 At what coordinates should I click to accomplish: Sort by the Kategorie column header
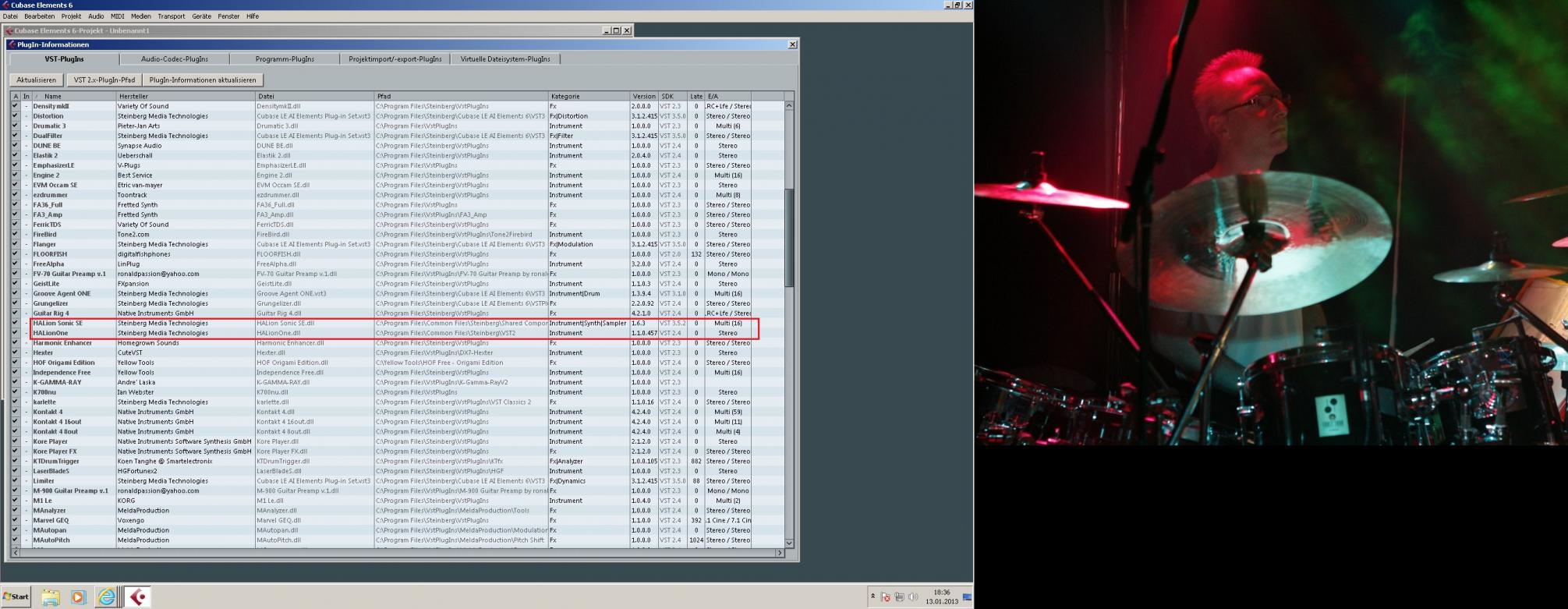pos(589,97)
